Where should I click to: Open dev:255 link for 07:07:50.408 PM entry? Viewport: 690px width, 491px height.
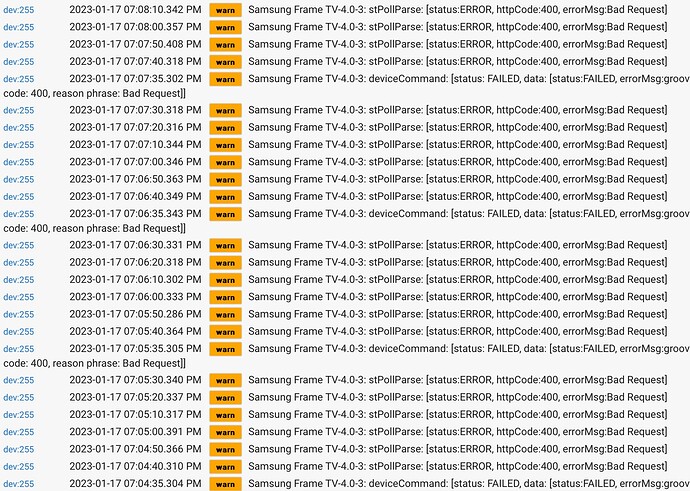[18, 44]
